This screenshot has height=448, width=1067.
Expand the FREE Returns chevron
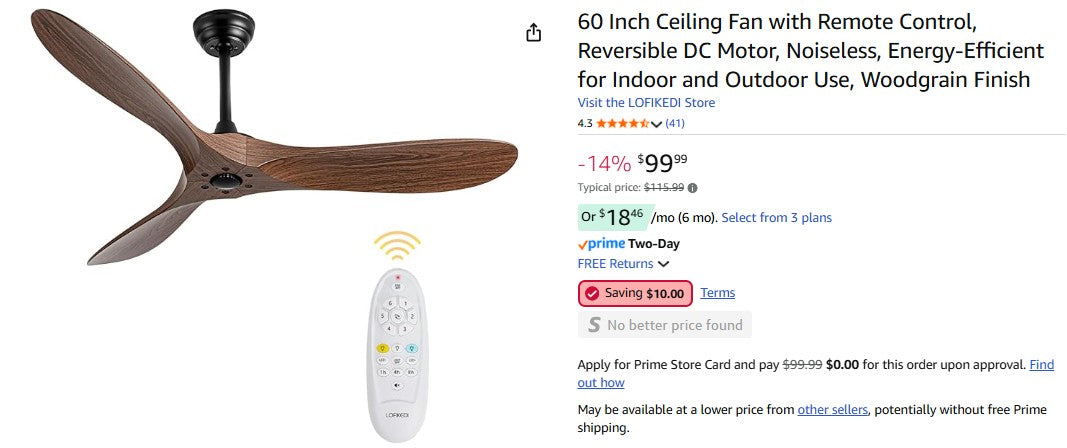click(x=663, y=264)
